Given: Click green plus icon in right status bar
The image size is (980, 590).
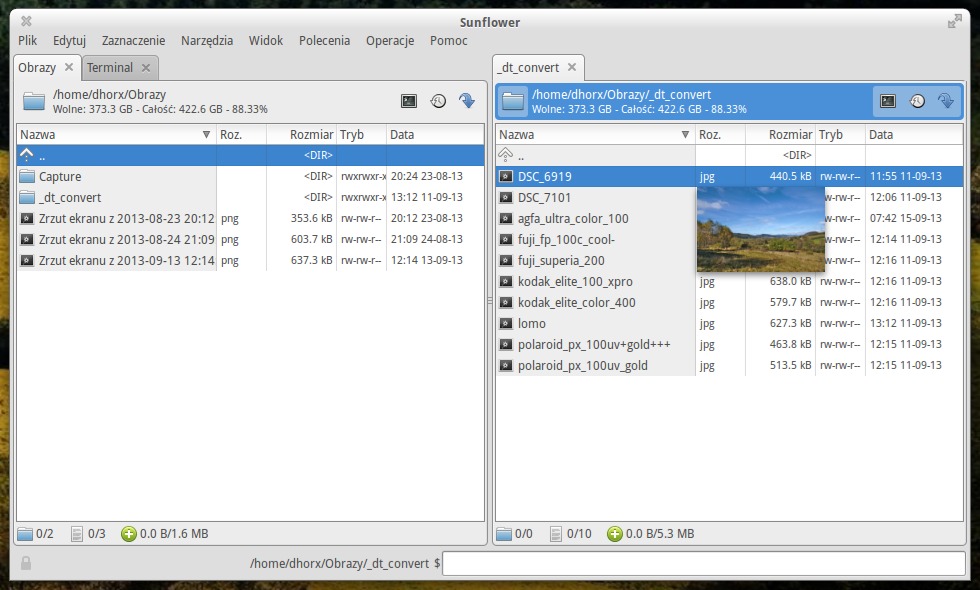Looking at the screenshot, I should tap(615, 534).
